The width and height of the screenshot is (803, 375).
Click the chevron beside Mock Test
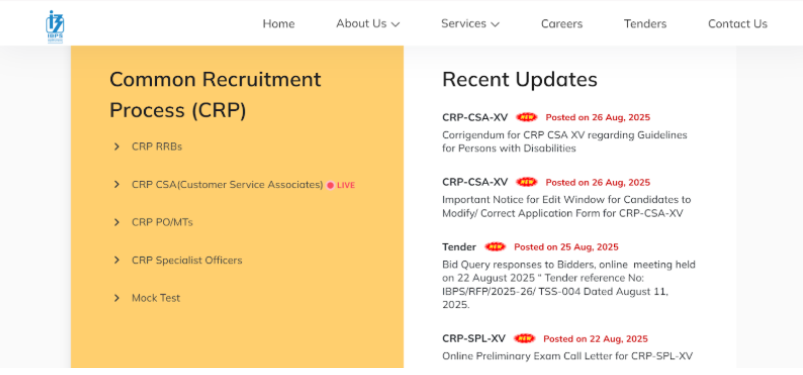pos(117,298)
